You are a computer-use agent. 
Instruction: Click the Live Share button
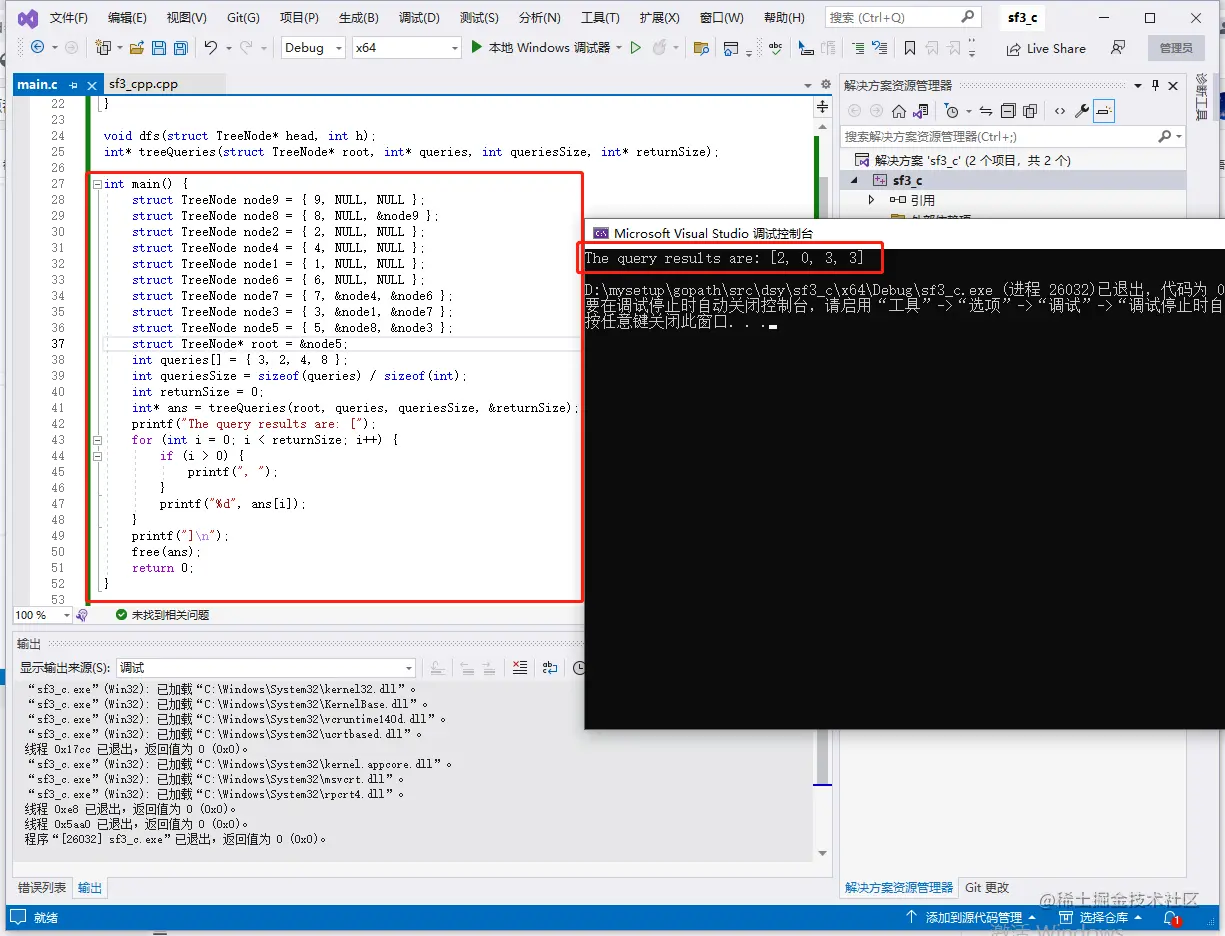(x=1046, y=48)
